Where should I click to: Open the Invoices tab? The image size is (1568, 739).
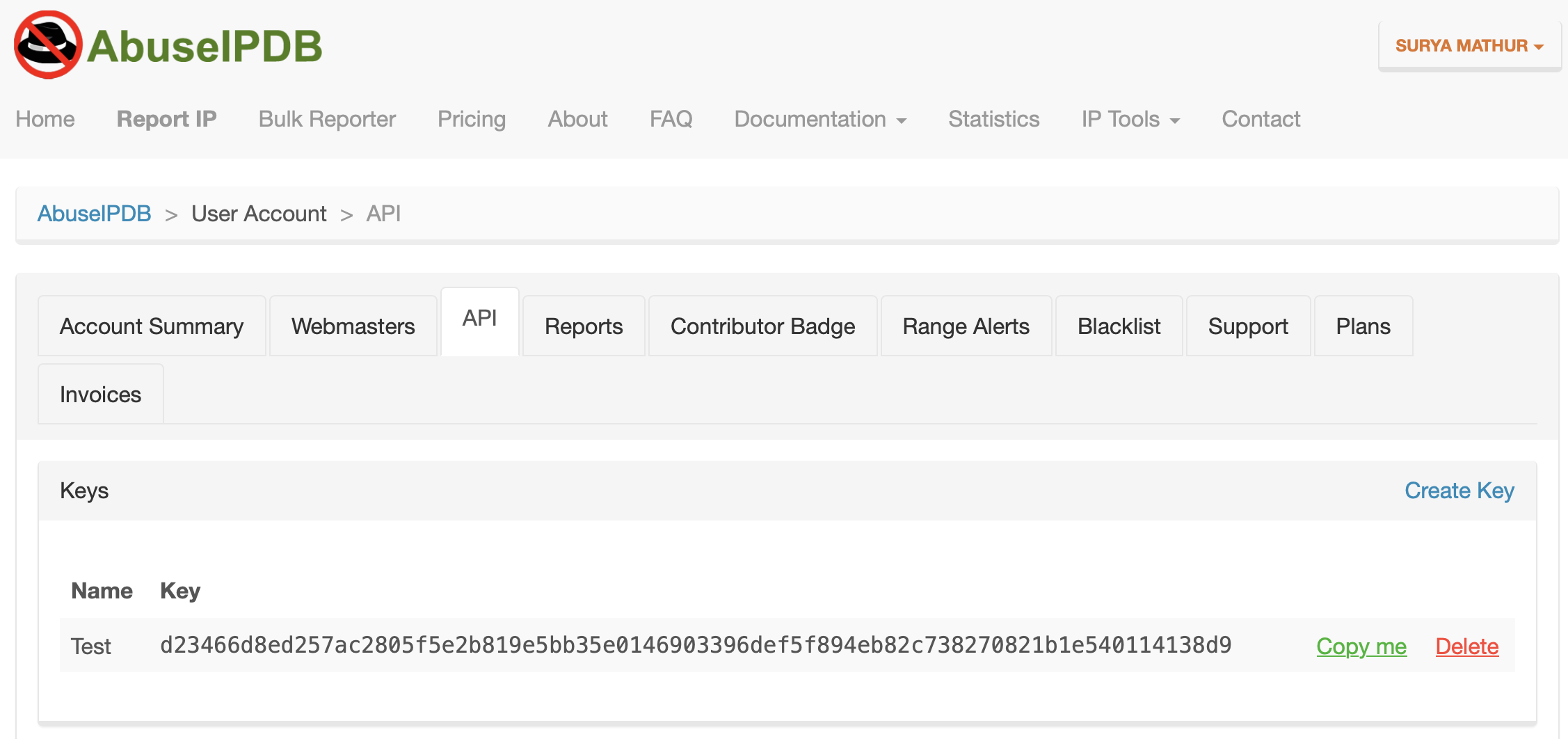(x=100, y=393)
